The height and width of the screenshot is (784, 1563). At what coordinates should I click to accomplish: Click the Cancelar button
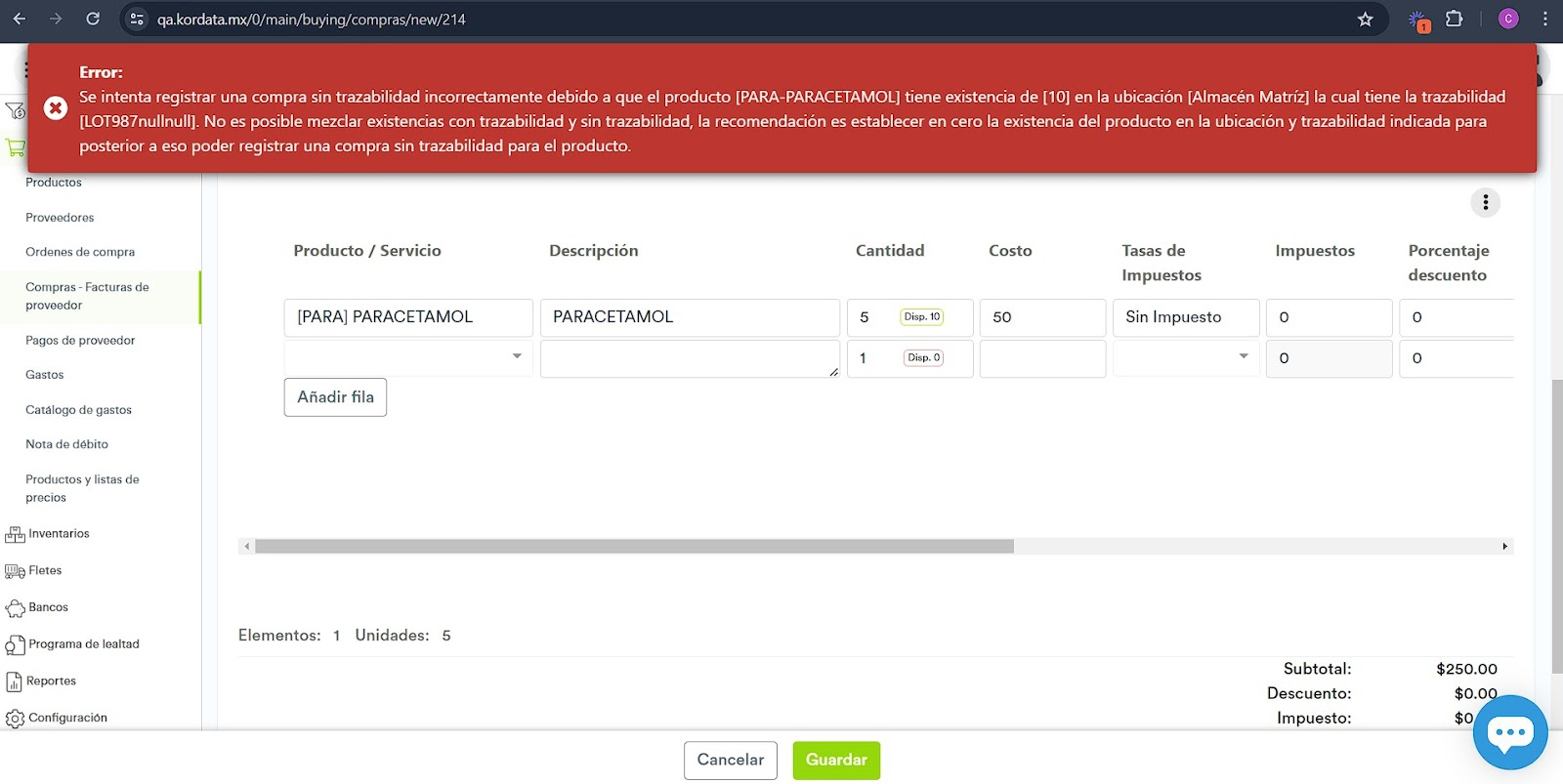pos(730,761)
